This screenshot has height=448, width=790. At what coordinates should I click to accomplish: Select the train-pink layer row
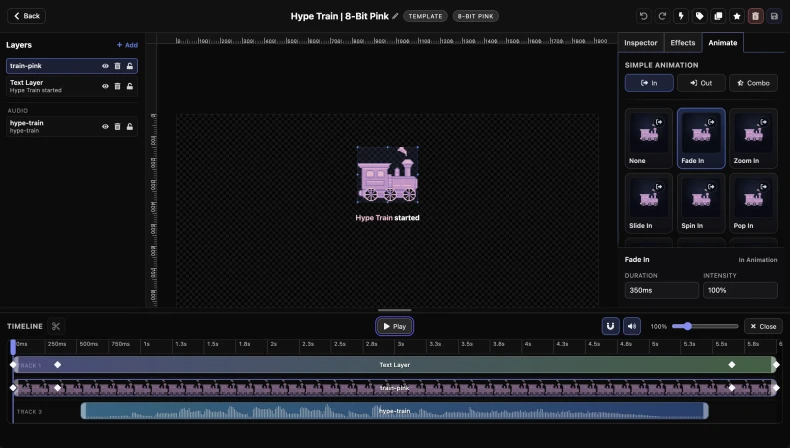tap(72, 66)
